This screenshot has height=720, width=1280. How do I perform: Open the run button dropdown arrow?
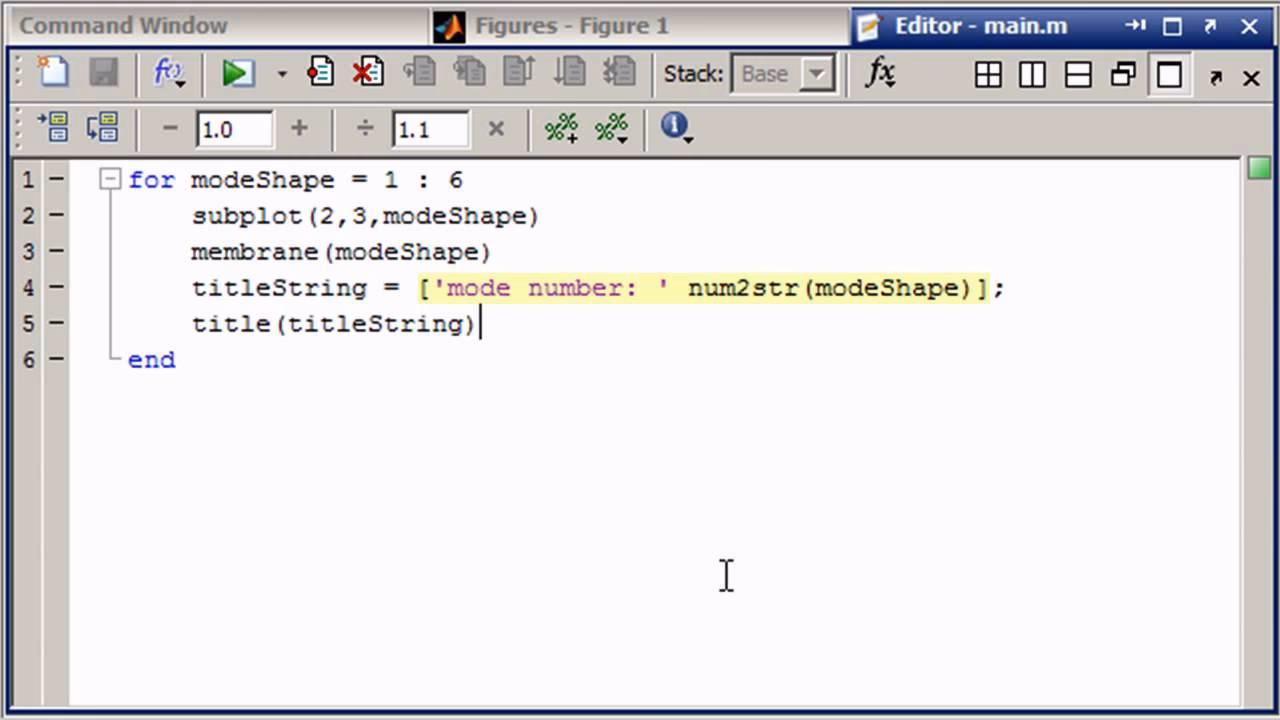pyautogui.click(x=281, y=73)
